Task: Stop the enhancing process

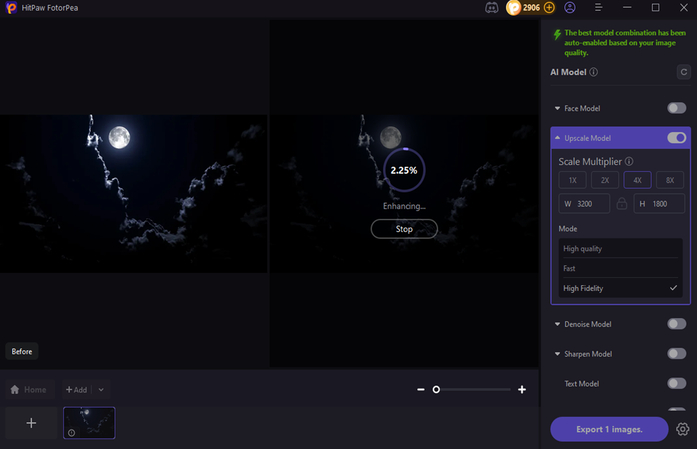Action: tap(404, 229)
